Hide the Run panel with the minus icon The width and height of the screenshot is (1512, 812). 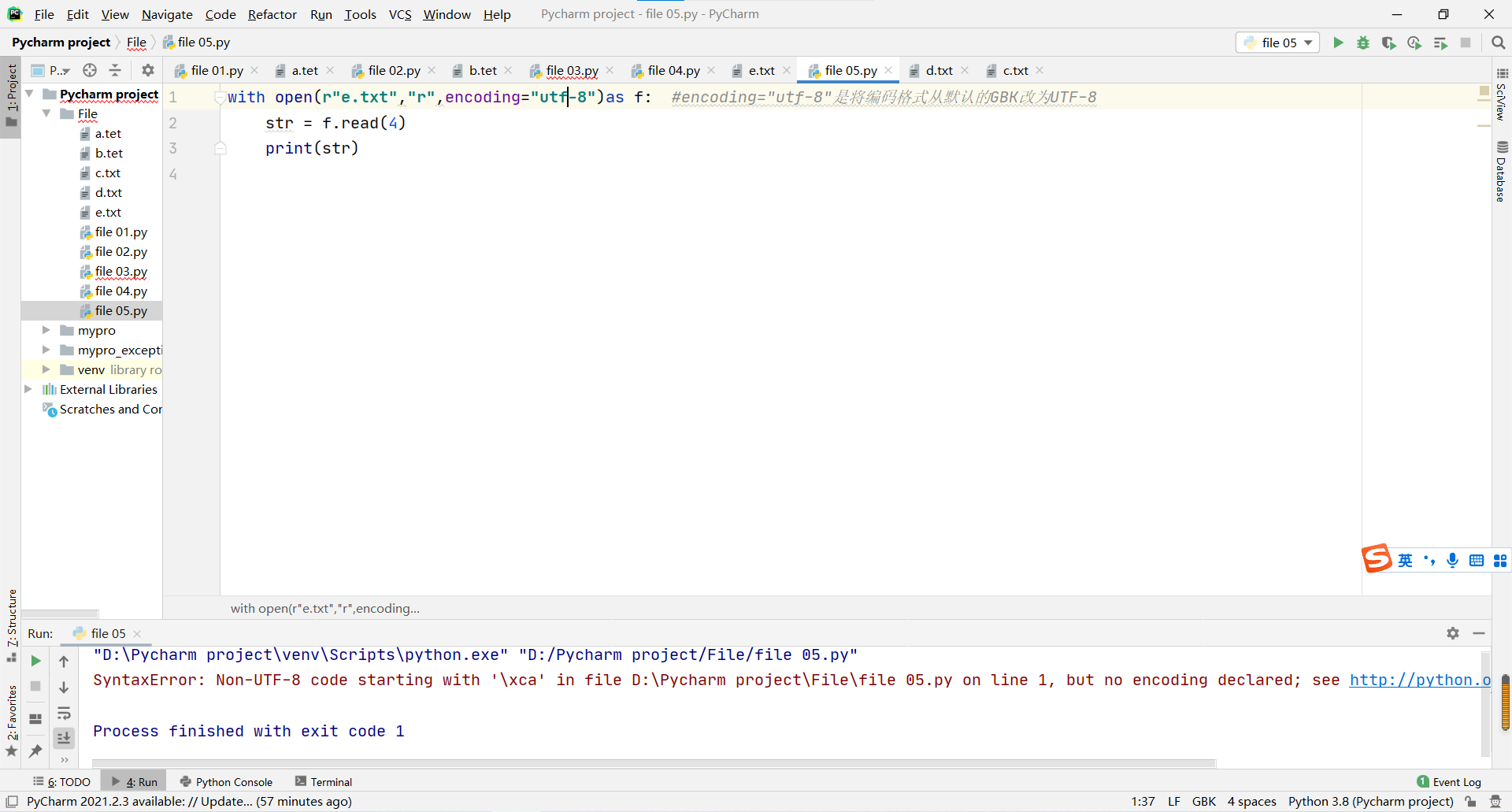tap(1479, 633)
